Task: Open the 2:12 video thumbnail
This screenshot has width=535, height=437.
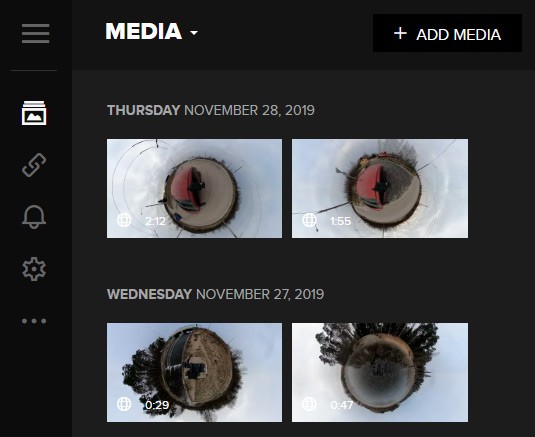Action: (x=194, y=188)
